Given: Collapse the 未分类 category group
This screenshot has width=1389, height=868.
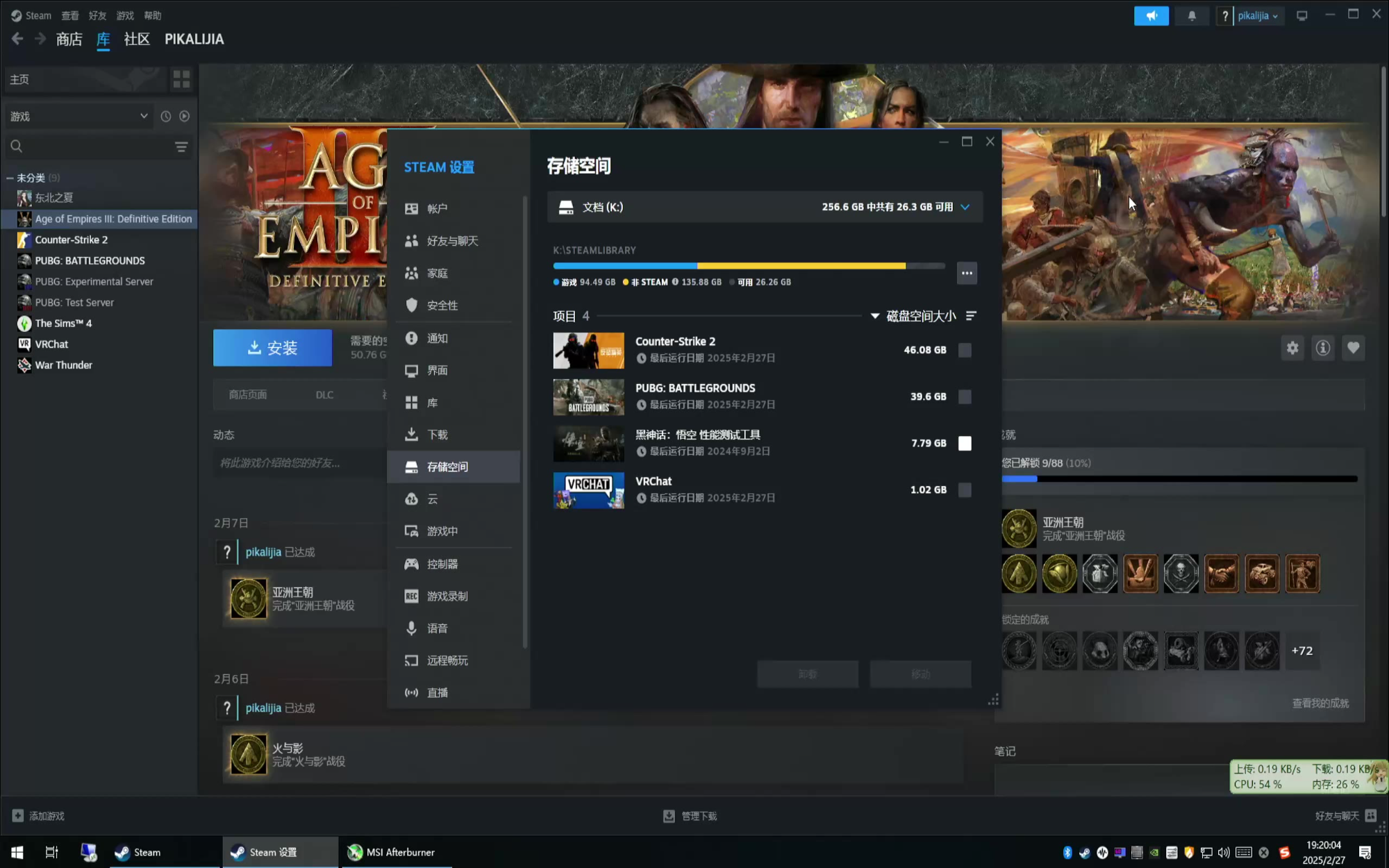Looking at the screenshot, I should tap(10, 178).
